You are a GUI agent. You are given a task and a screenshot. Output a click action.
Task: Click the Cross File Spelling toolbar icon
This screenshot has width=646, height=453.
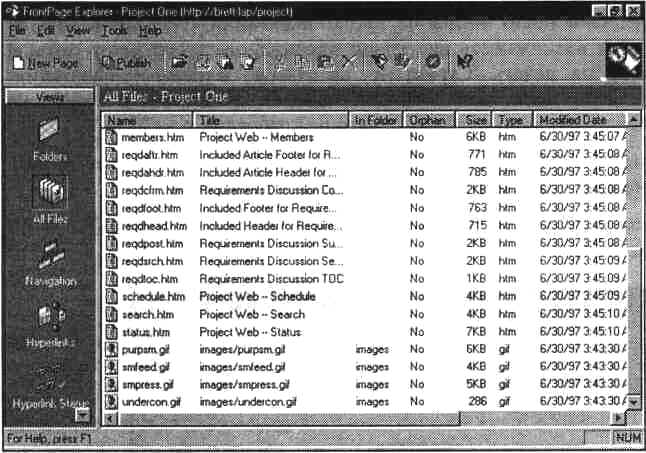pos(249,62)
